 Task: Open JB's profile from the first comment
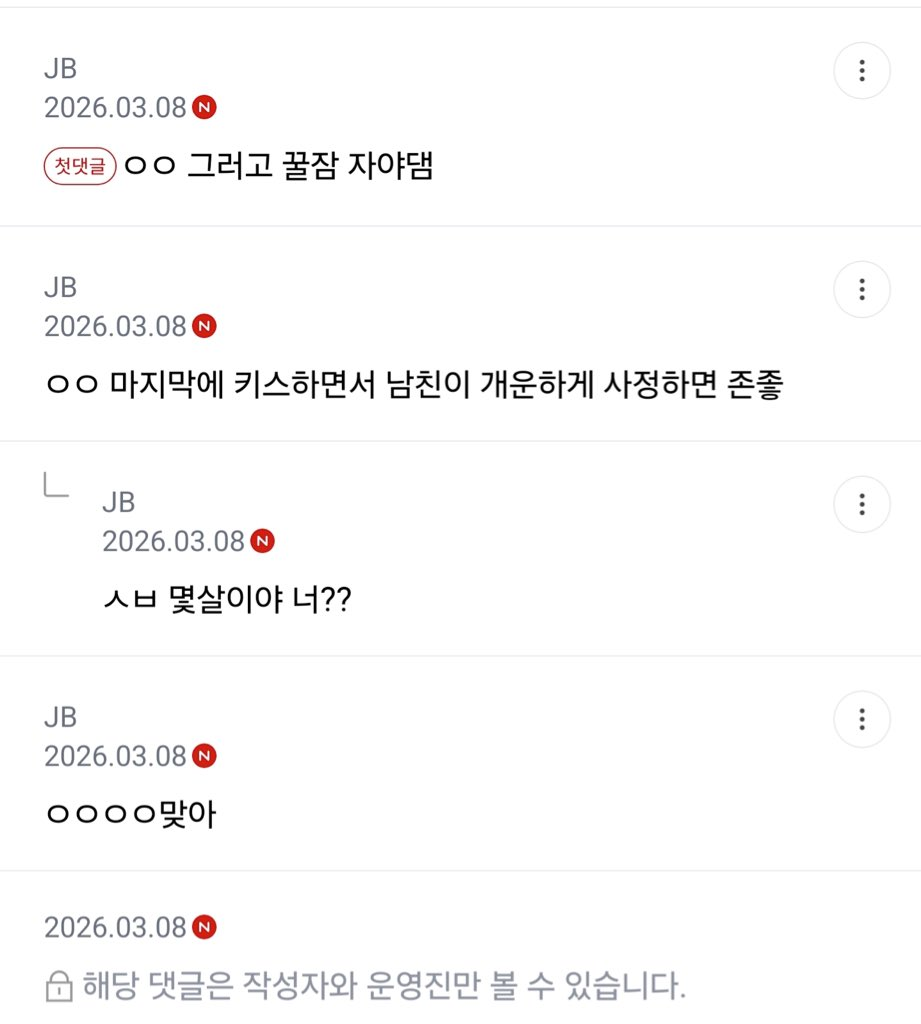click(60, 69)
